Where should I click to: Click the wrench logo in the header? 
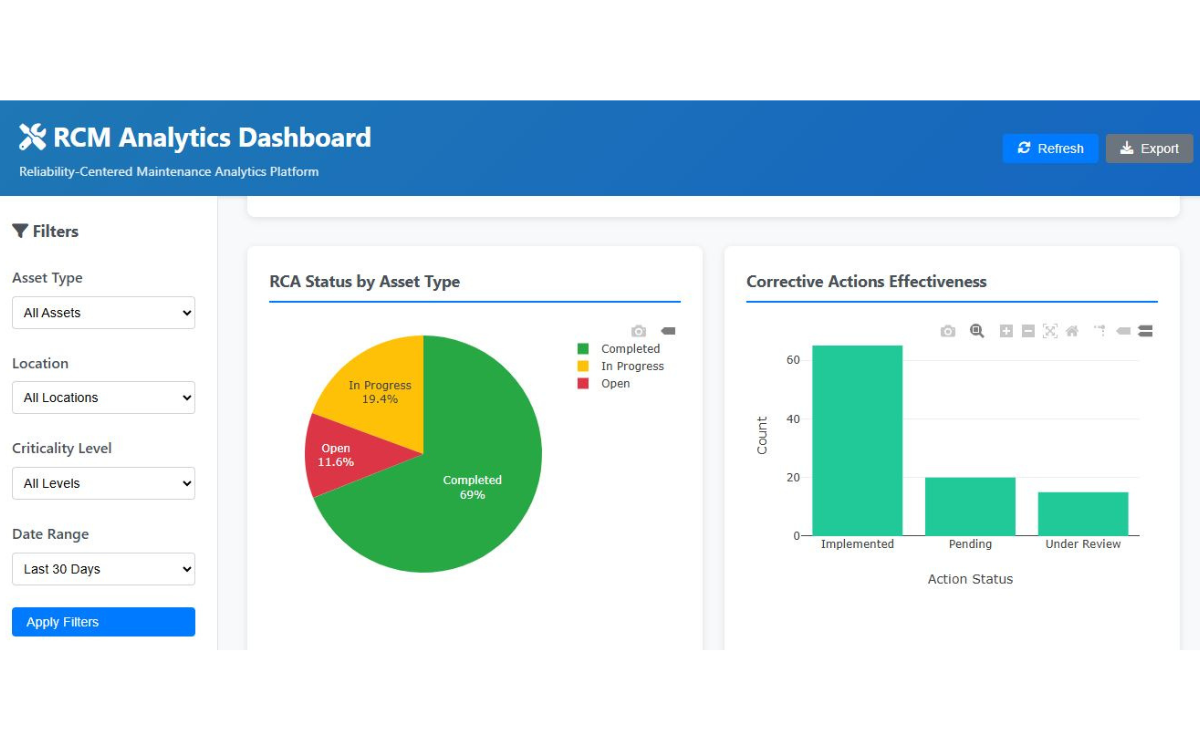point(31,136)
